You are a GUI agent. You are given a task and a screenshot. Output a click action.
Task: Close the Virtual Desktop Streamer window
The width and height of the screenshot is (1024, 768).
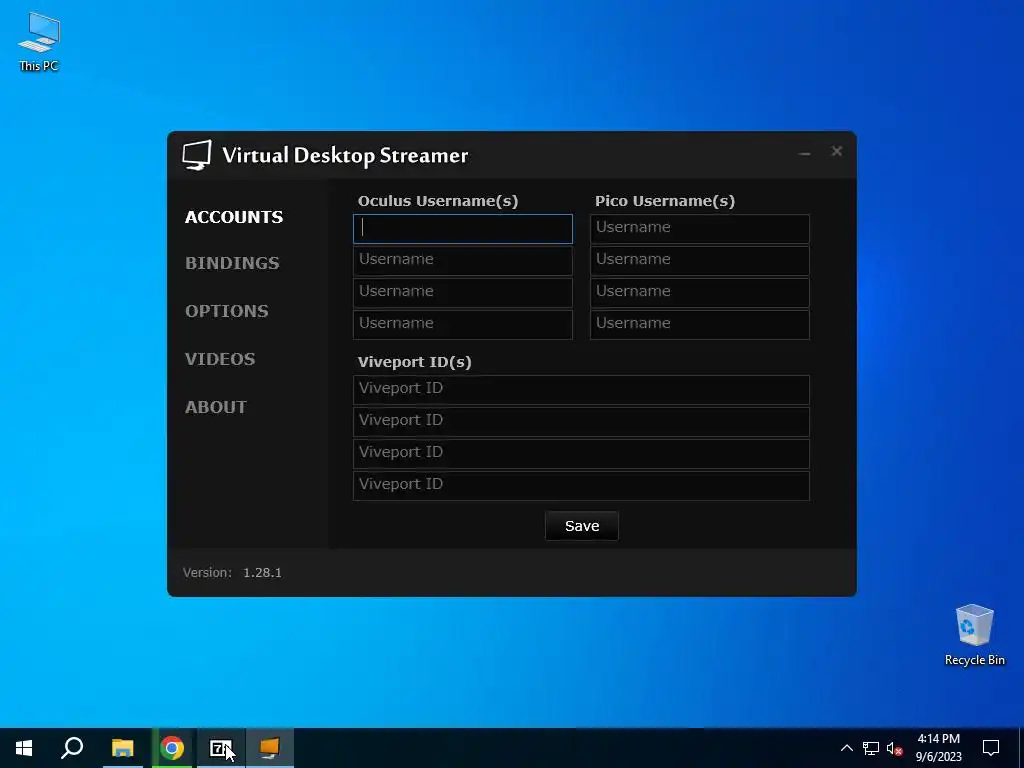837,152
